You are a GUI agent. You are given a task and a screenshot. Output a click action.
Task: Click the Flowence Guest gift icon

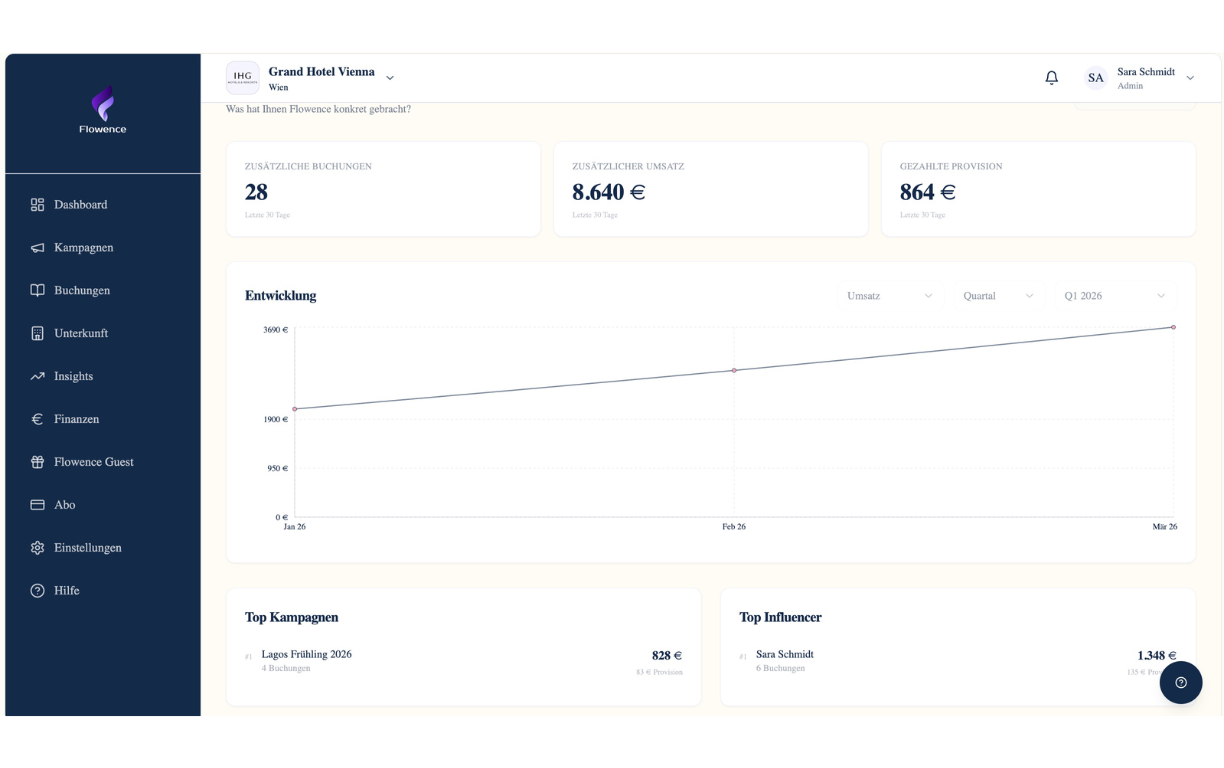coord(37,463)
